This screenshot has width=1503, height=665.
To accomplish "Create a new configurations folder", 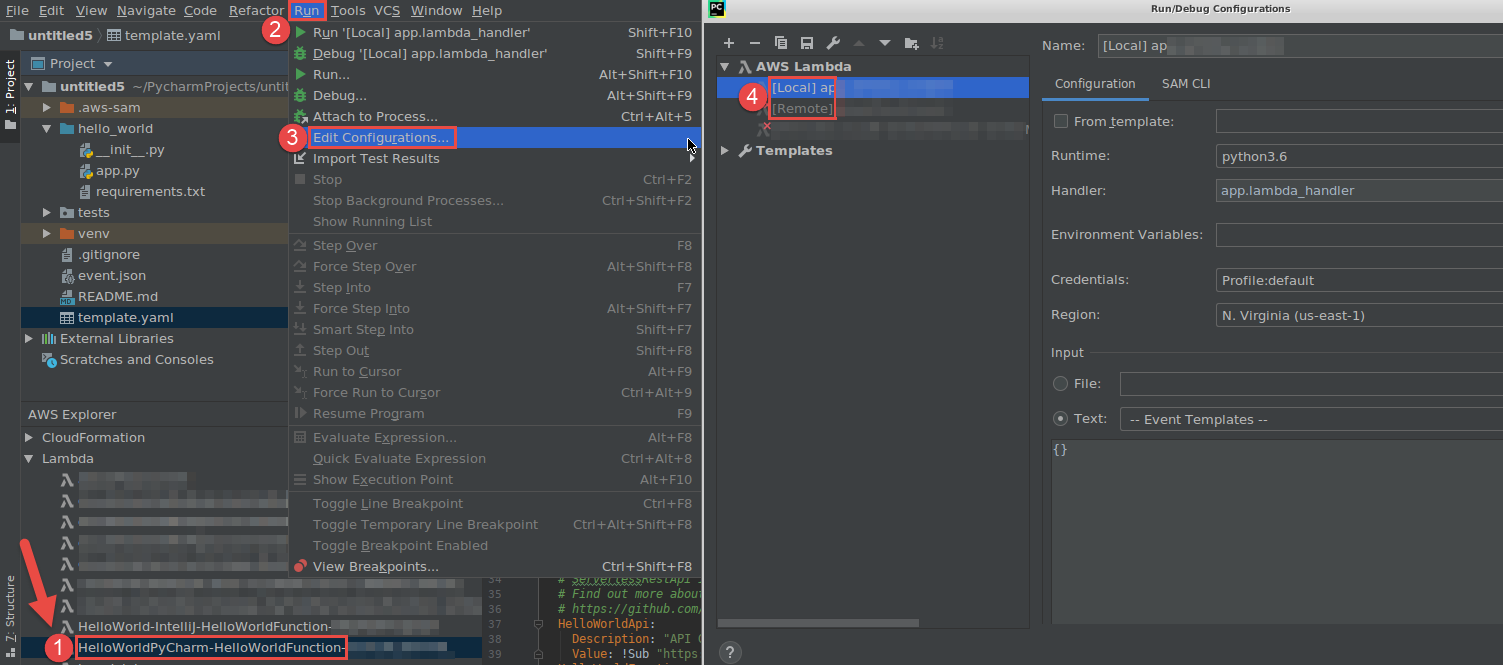I will point(911,43).
